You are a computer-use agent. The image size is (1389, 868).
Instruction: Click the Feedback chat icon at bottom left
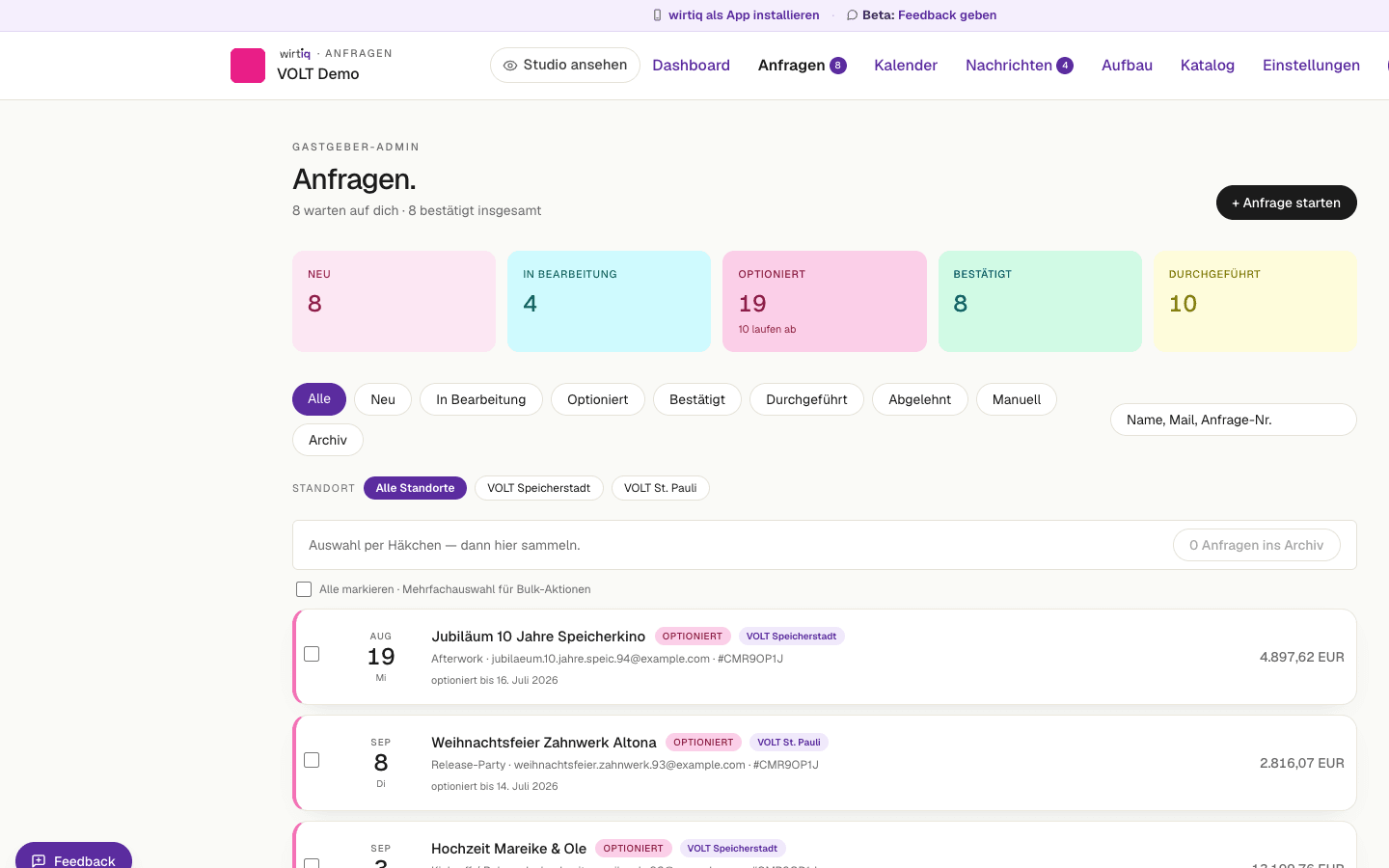pos(39,861)
